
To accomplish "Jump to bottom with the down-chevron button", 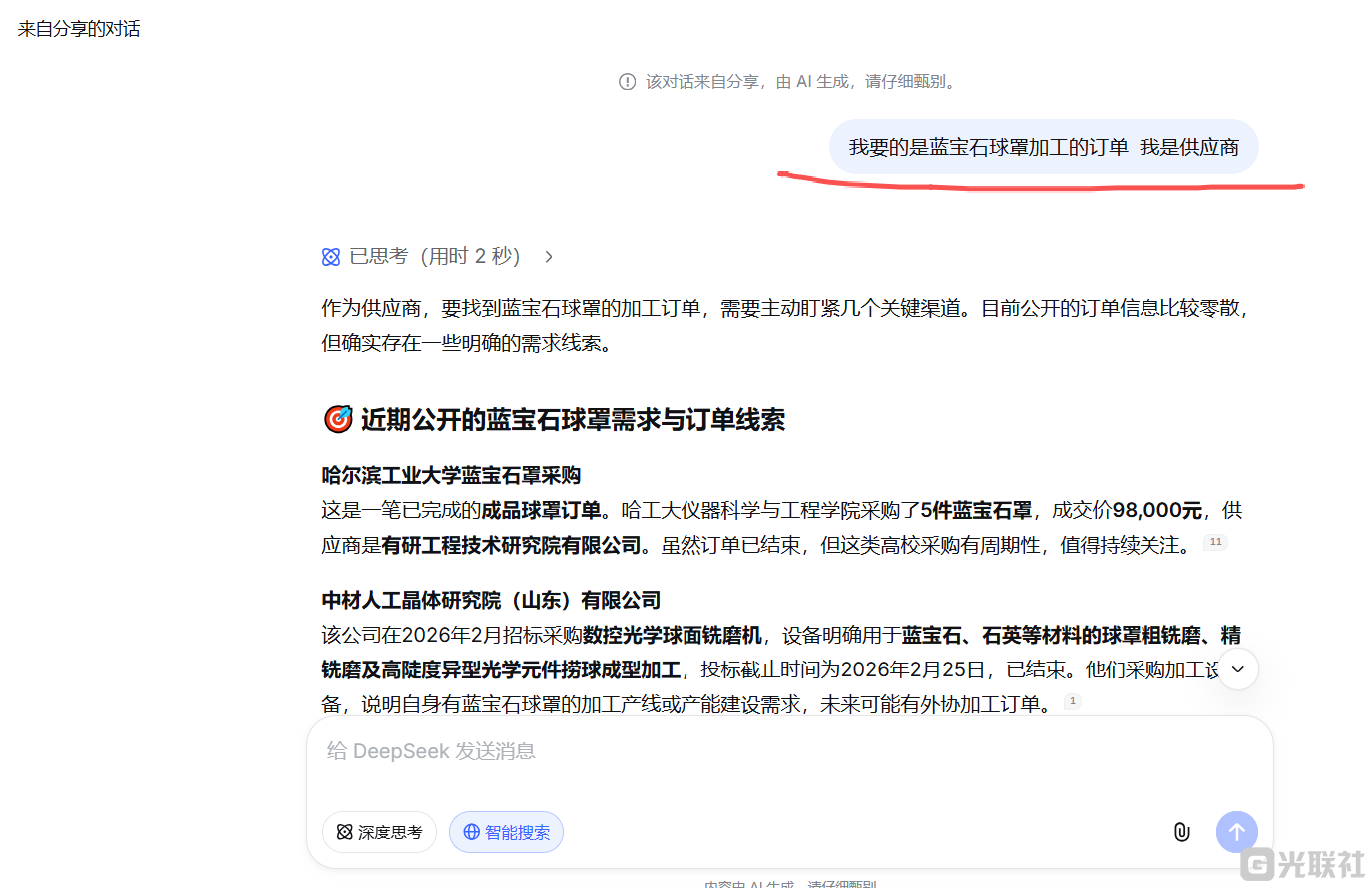I will pos(1237,668).
